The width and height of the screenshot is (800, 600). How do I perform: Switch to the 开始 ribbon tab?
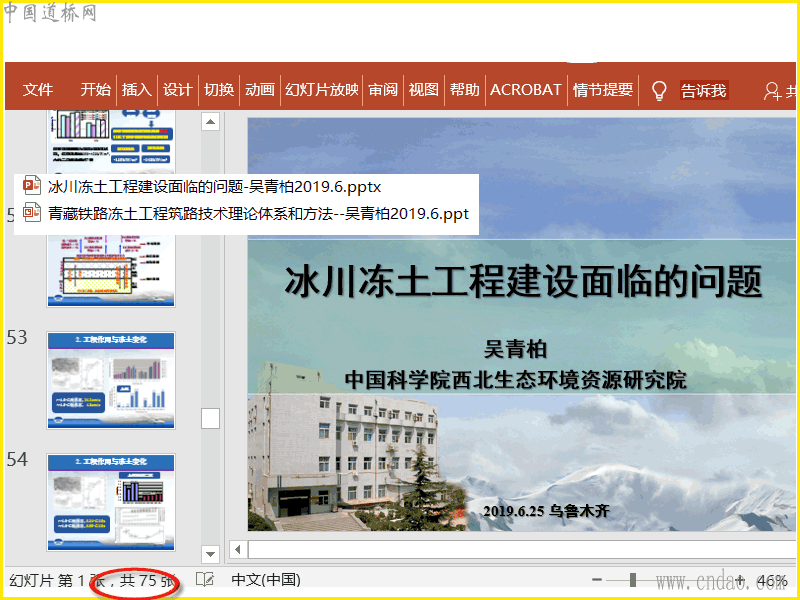95,90
